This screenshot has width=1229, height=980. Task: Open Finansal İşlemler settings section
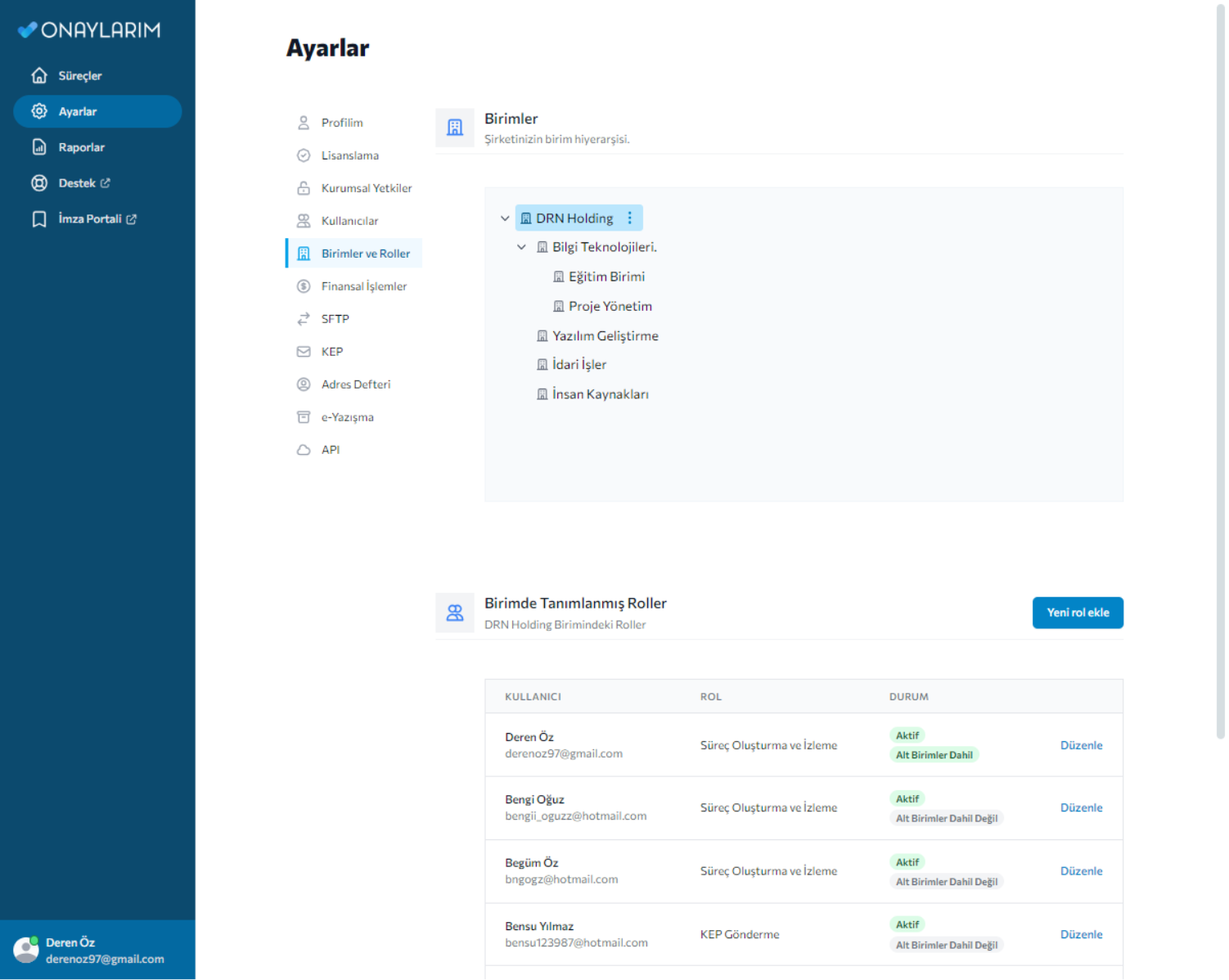[x=363, y=286]
